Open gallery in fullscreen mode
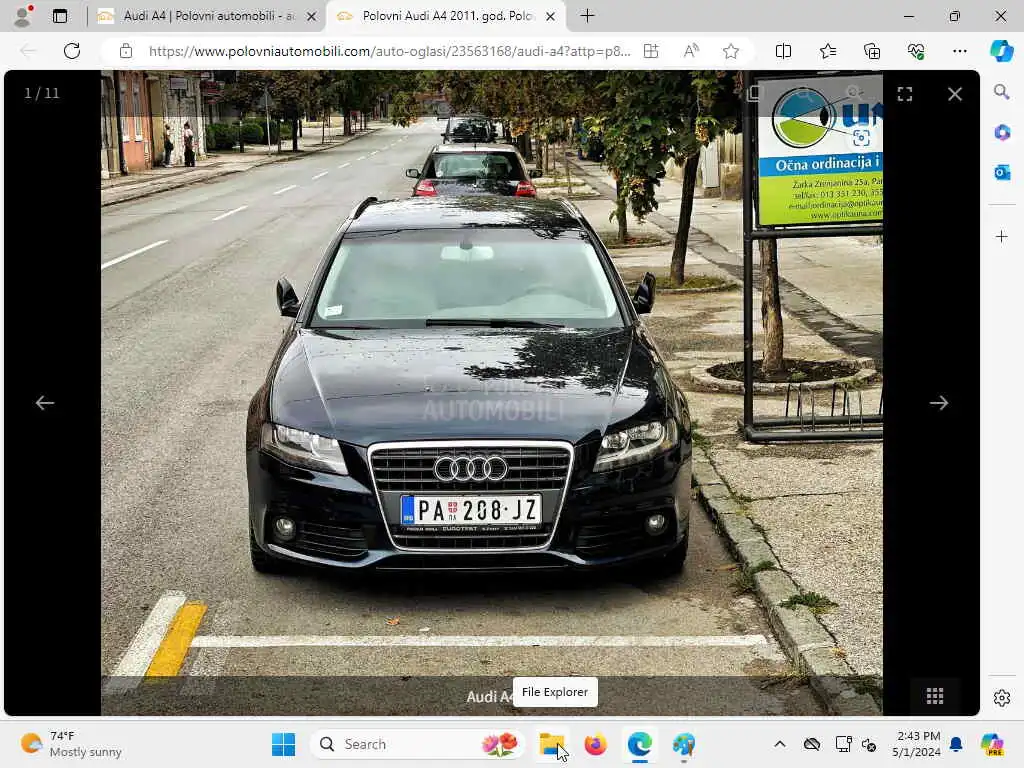This screenshot has height=768, width=1024. click(x=904, y=94)
